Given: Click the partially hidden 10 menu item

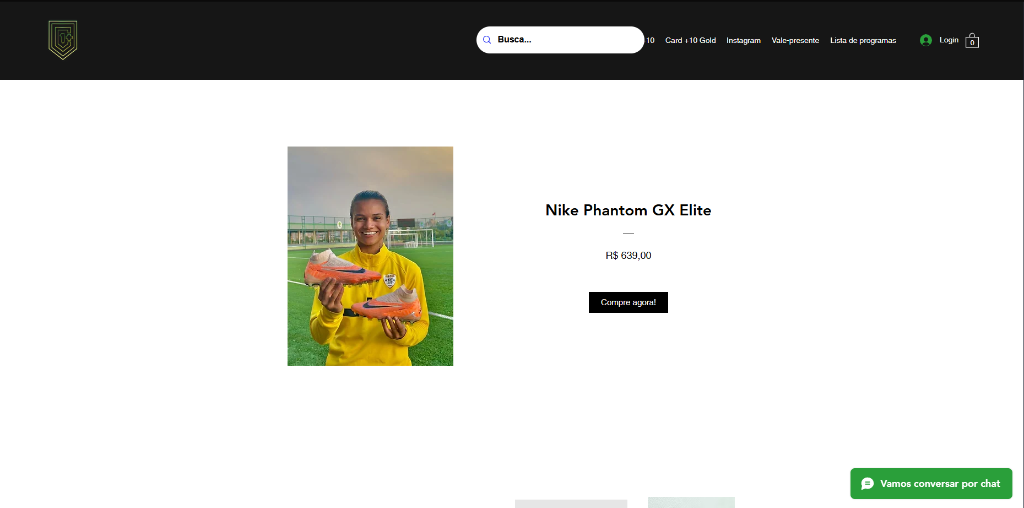Looking at the screenshot, I should pos(650,40).
